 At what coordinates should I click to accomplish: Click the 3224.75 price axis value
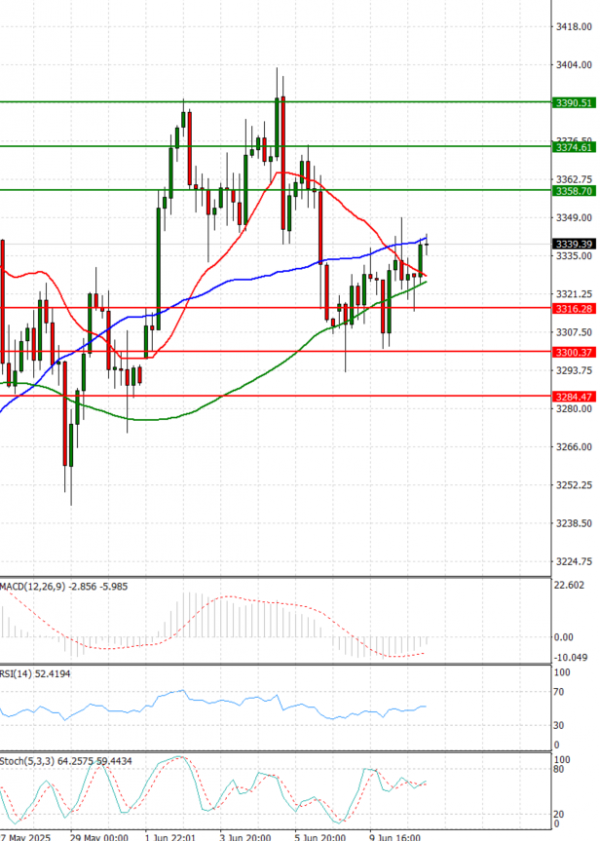tap(574, 561)
